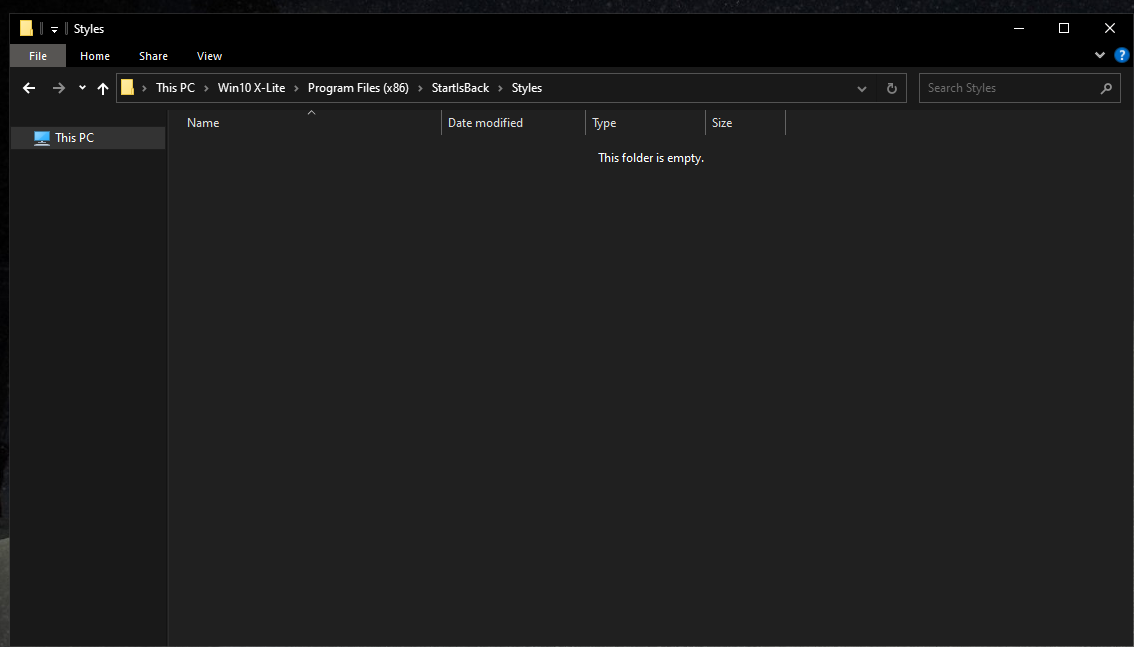Open the Share ribbon tab
The image size is (1134, 647).
[153, 56]
